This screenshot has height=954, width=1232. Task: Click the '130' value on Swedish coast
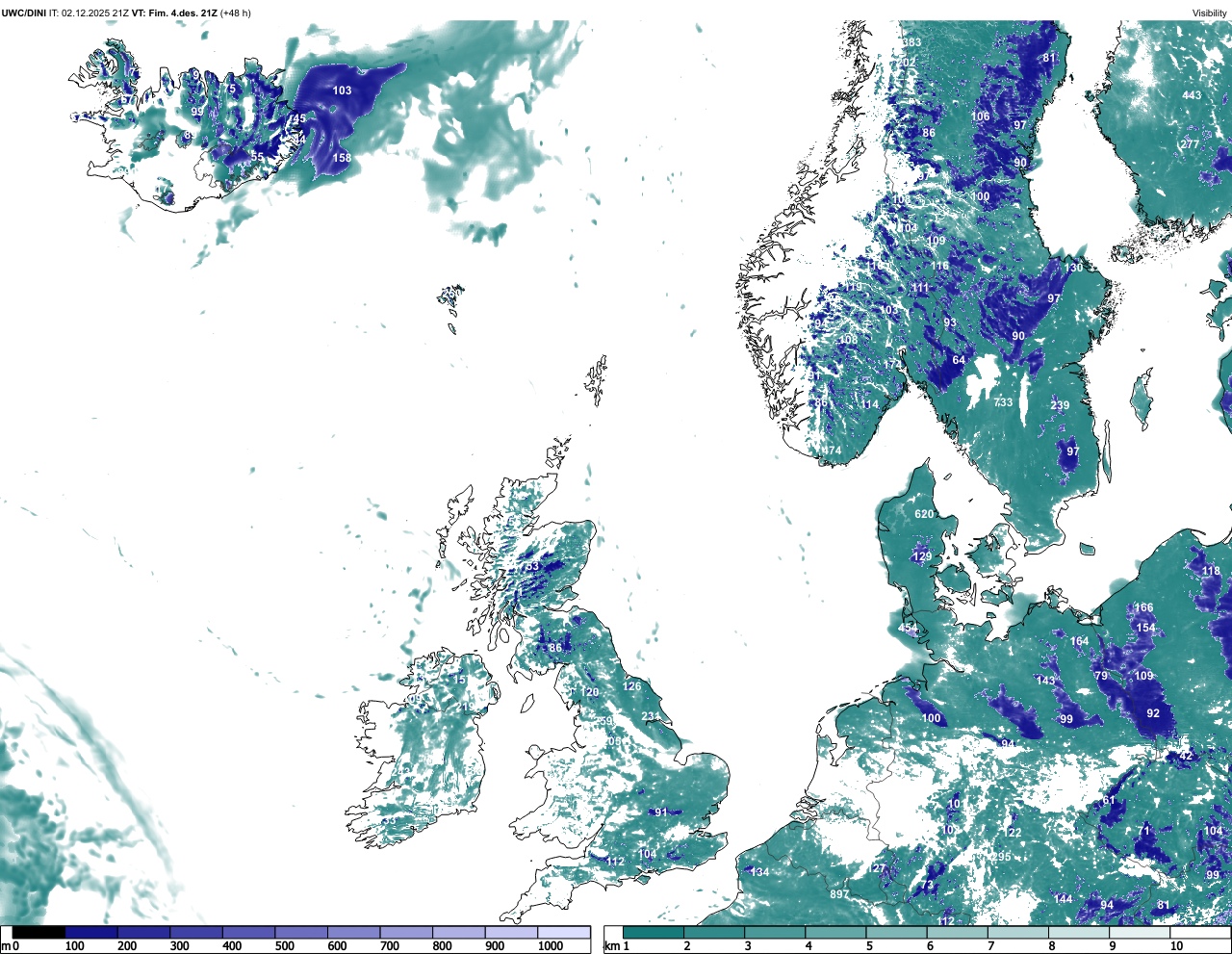pos(1073,268)
